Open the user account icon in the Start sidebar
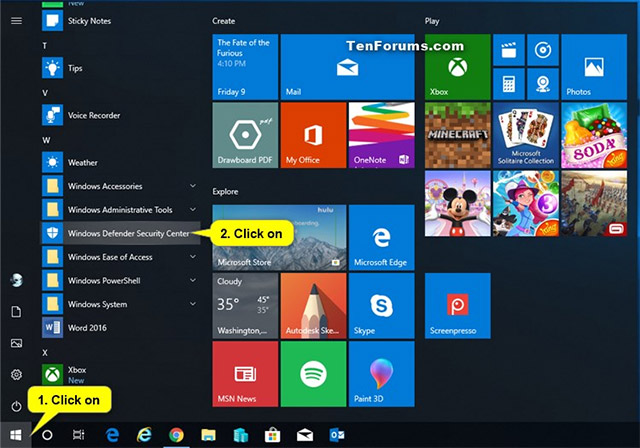Image resolution: width=640 pixels, height=448 pixels. click(16, 280)
